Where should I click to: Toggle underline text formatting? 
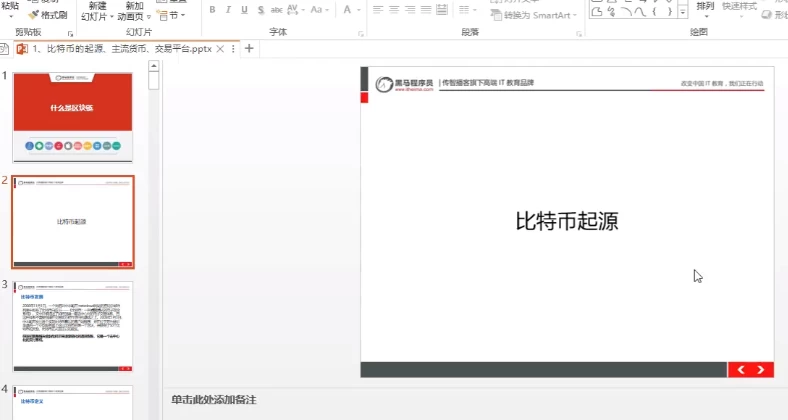point(245,10)
